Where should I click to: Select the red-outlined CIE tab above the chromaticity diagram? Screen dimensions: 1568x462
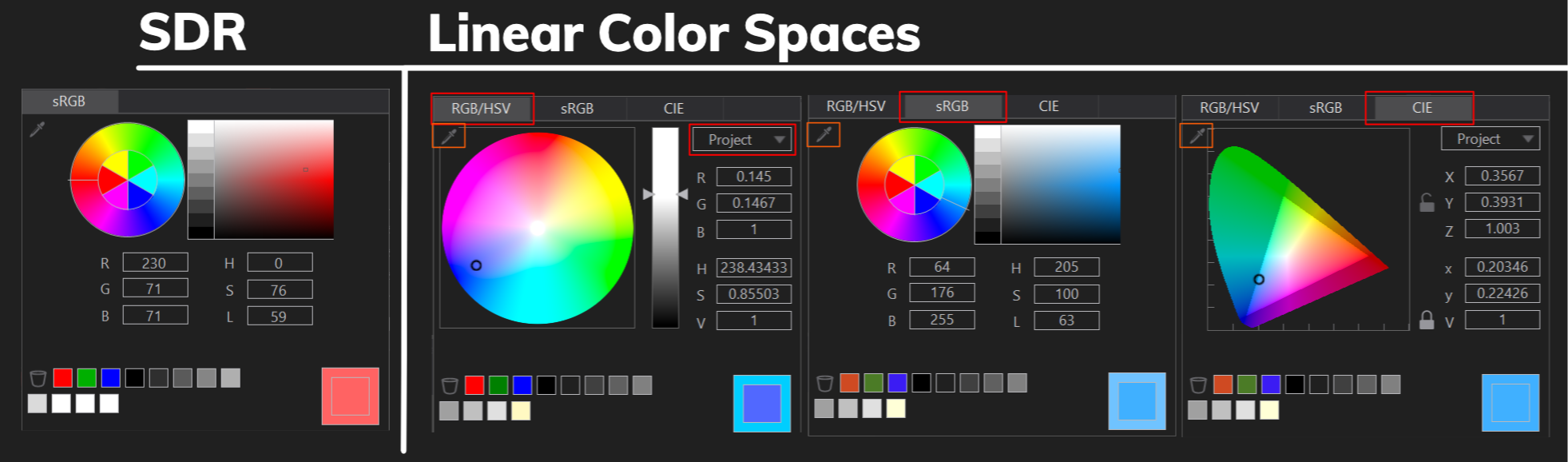(1421, 108)
